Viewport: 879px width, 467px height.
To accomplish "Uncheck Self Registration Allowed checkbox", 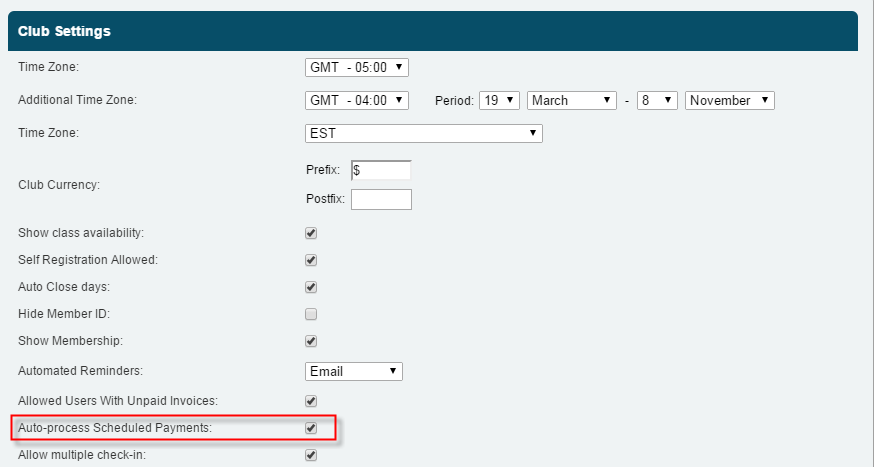I will [x=311, y=260].
